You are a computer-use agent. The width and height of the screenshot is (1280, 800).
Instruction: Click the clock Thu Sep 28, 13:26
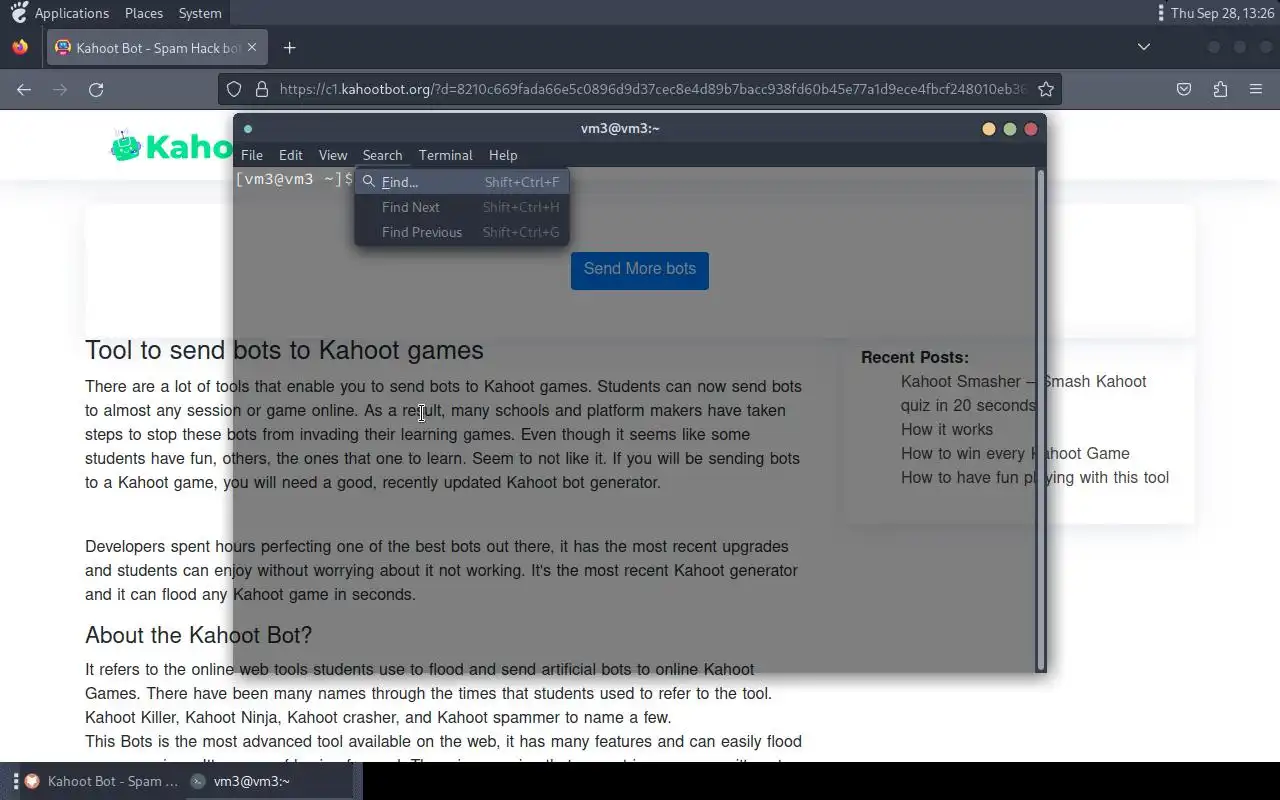(1222, 13)
